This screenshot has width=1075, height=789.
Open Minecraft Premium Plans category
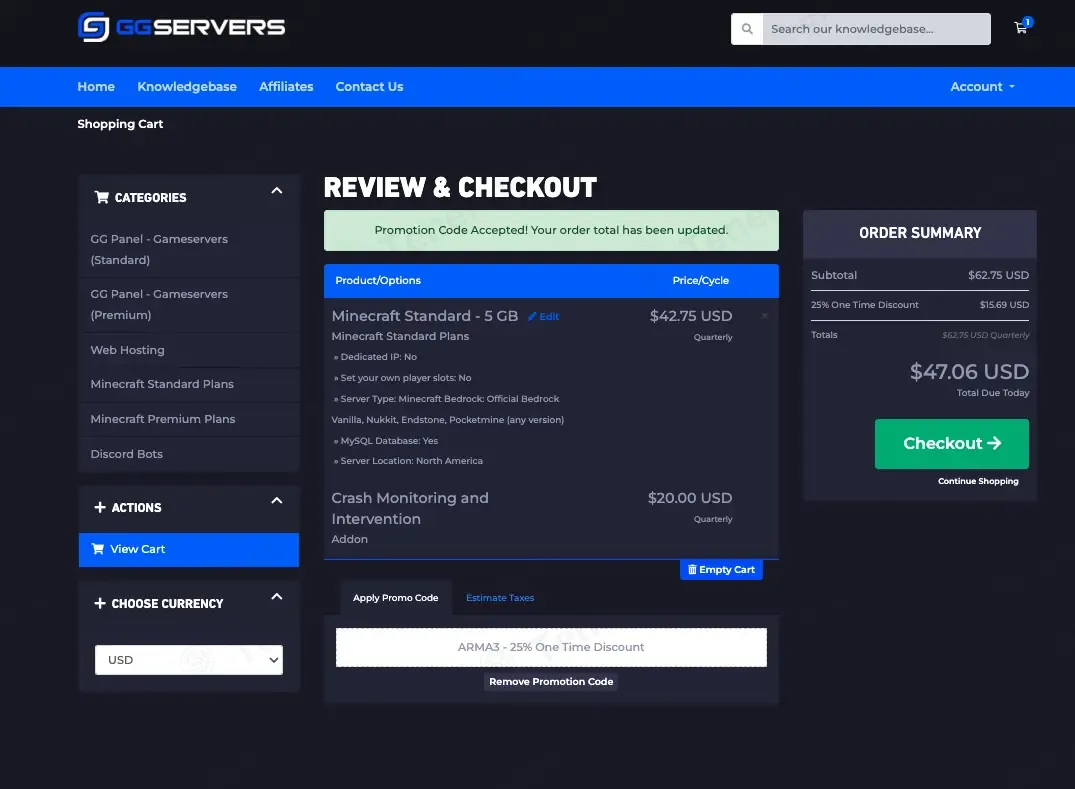162,420
